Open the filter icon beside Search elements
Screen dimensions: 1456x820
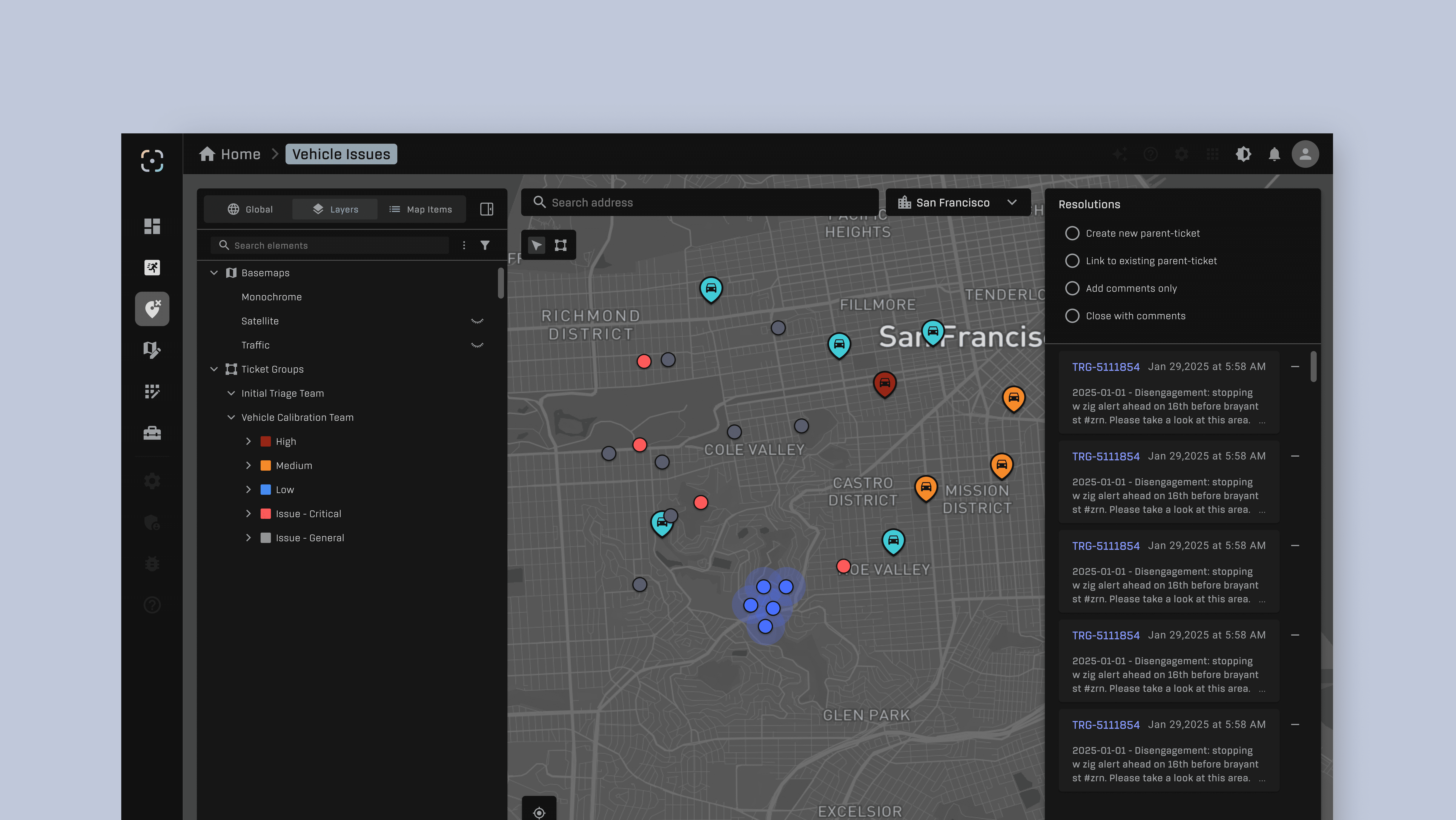coord(485,245)
